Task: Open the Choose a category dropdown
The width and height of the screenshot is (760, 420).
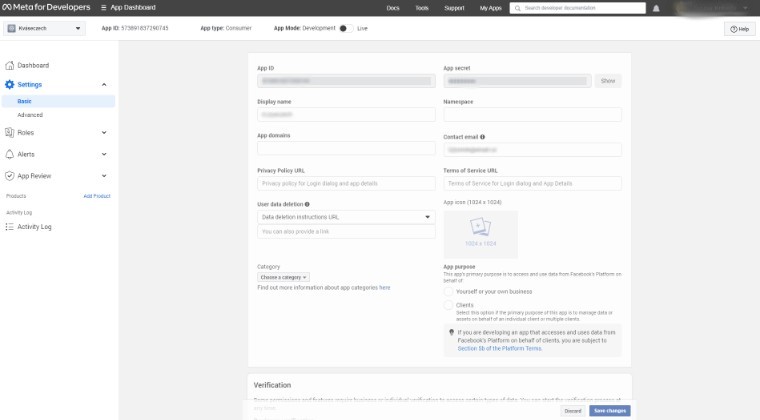Action: pyautogui.click(x=284, y=278)
